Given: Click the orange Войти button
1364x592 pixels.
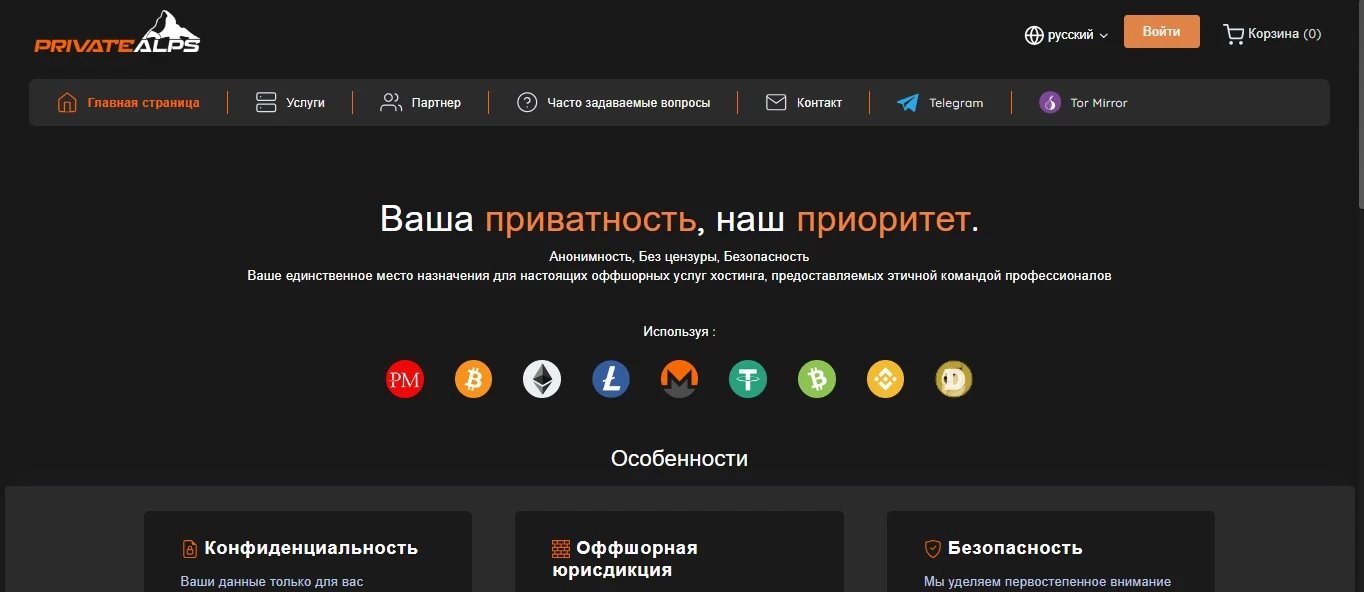Looking at the screenshot, I should [x=1162, y=32].
